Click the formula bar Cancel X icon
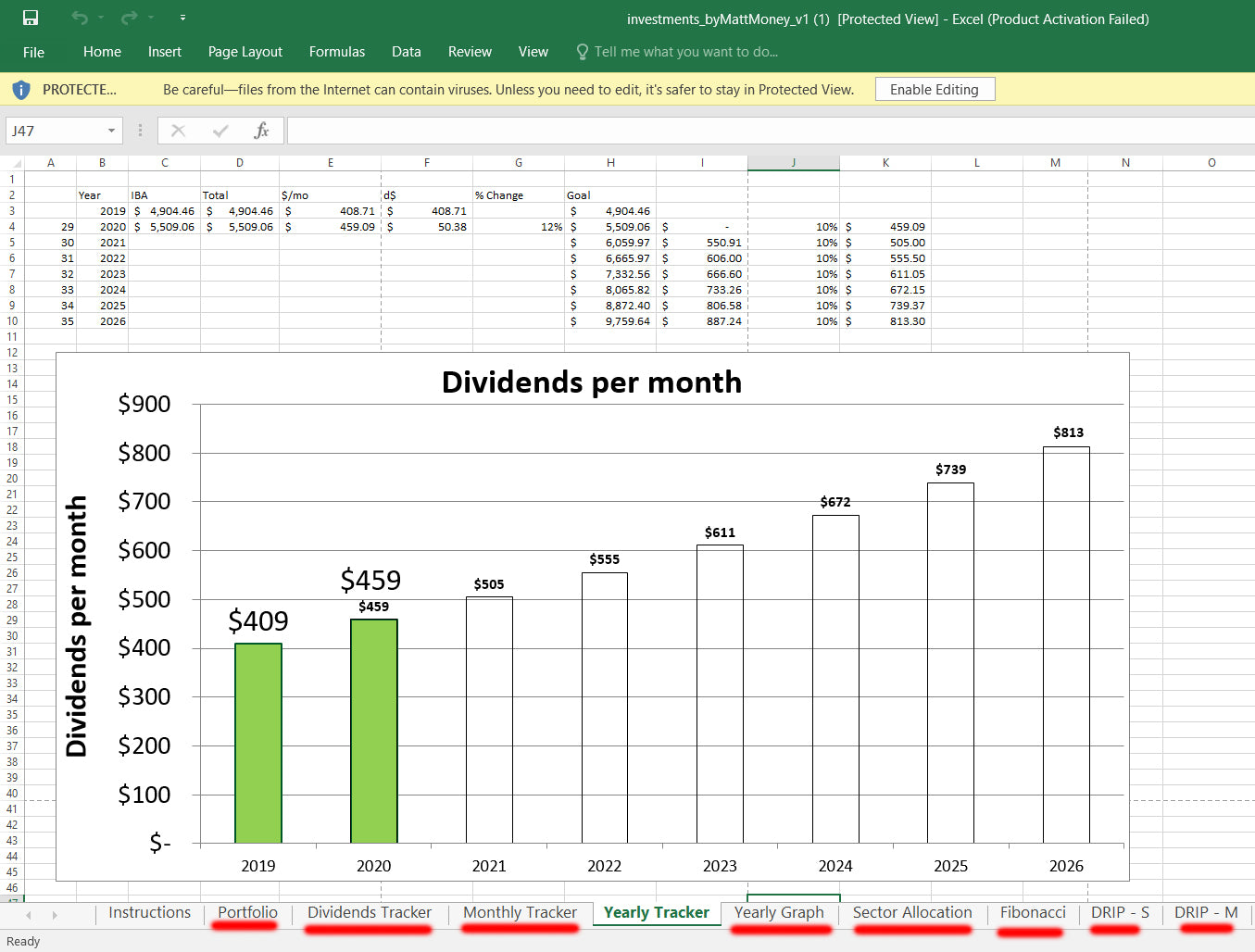1255x952 pixels. coord(179,131)
